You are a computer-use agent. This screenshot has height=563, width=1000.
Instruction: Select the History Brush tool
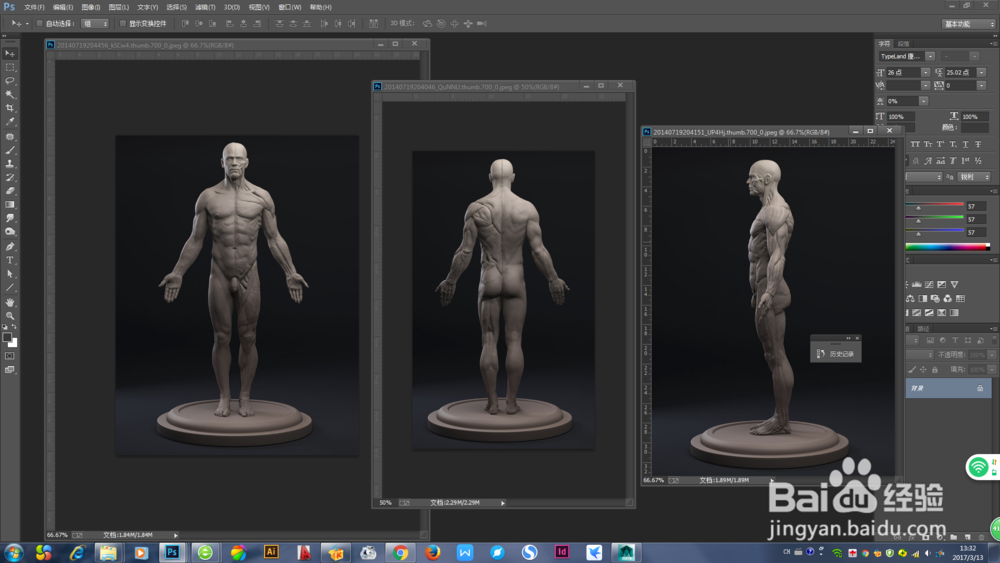(x=10, y=177)
